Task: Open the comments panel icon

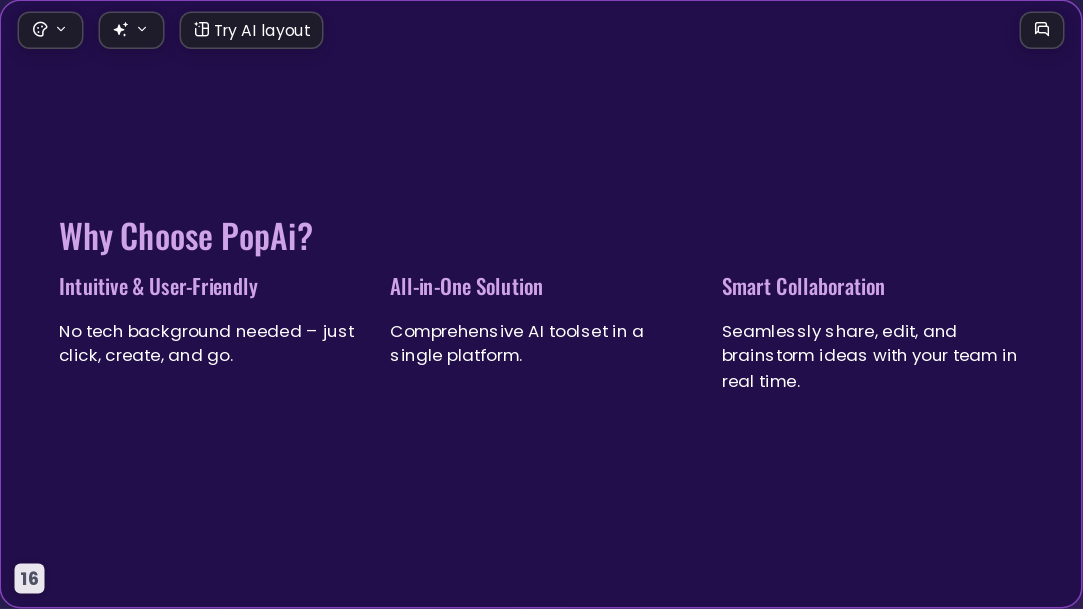Action: click(x=1042, y=30)
